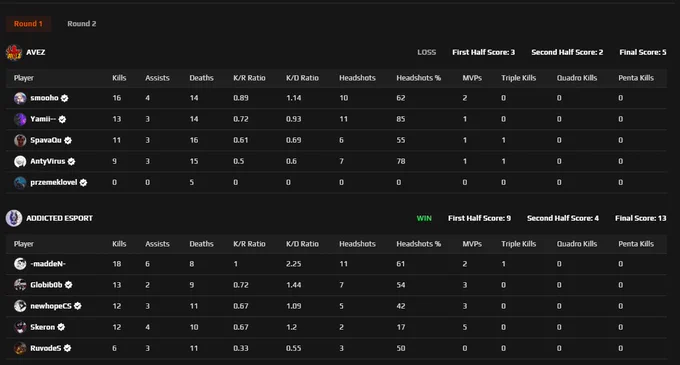This screenshot has height=365, width=680.
Task: Click the MVPs header in ADDICTED ESPORT table
Action: coord(472,244)
